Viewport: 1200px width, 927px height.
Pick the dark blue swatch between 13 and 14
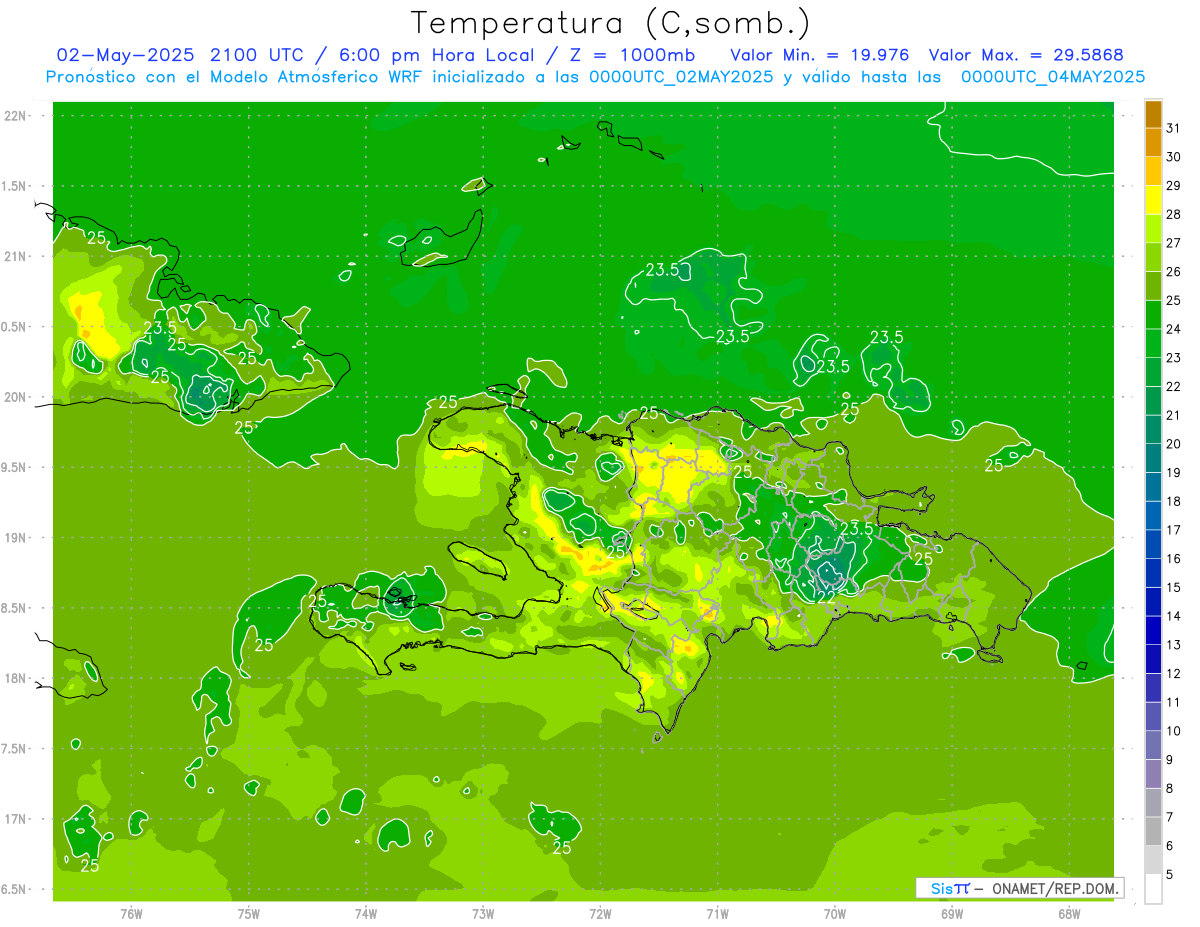click(1153, 630)
